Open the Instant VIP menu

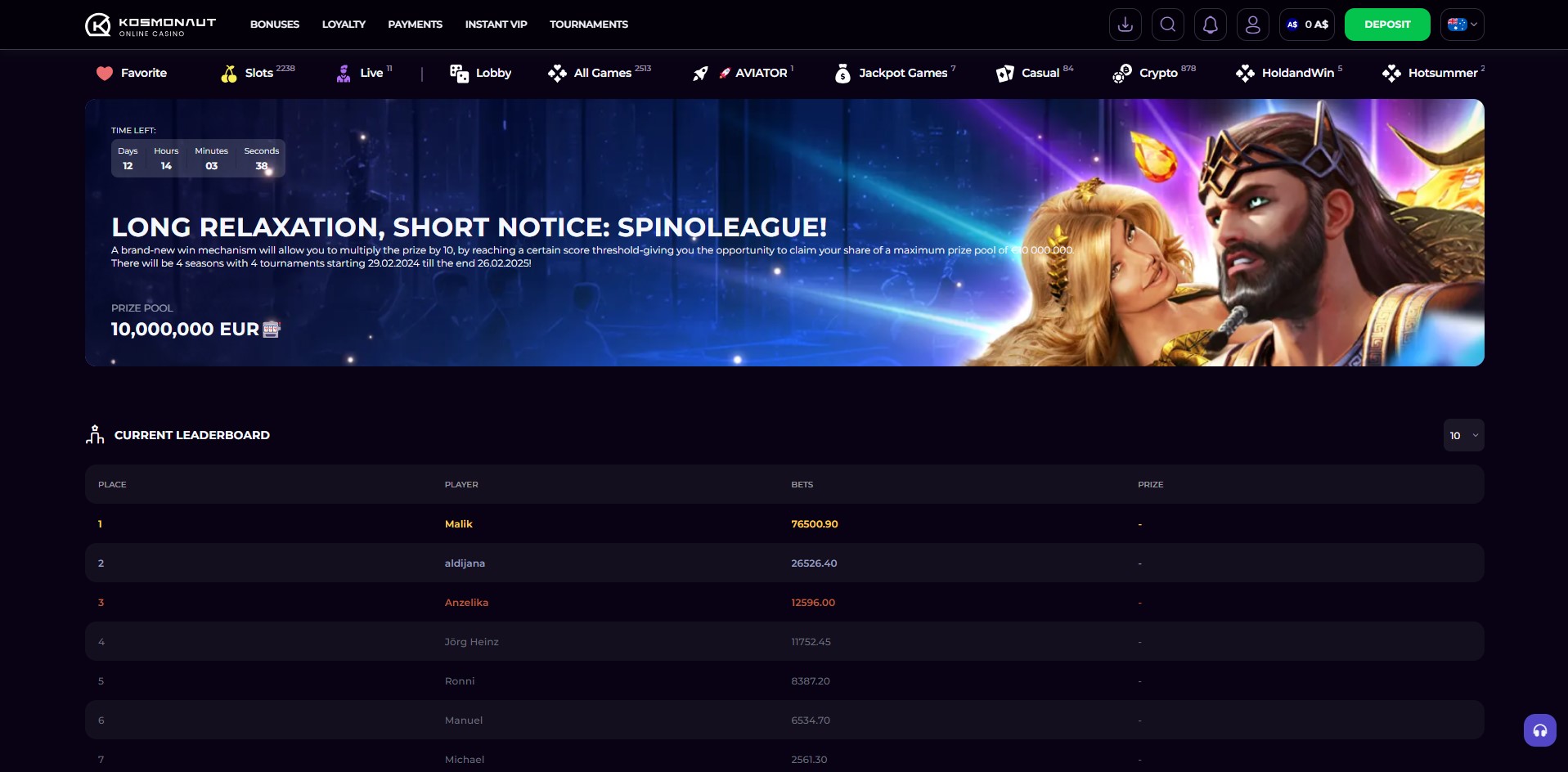pos(496,25)
